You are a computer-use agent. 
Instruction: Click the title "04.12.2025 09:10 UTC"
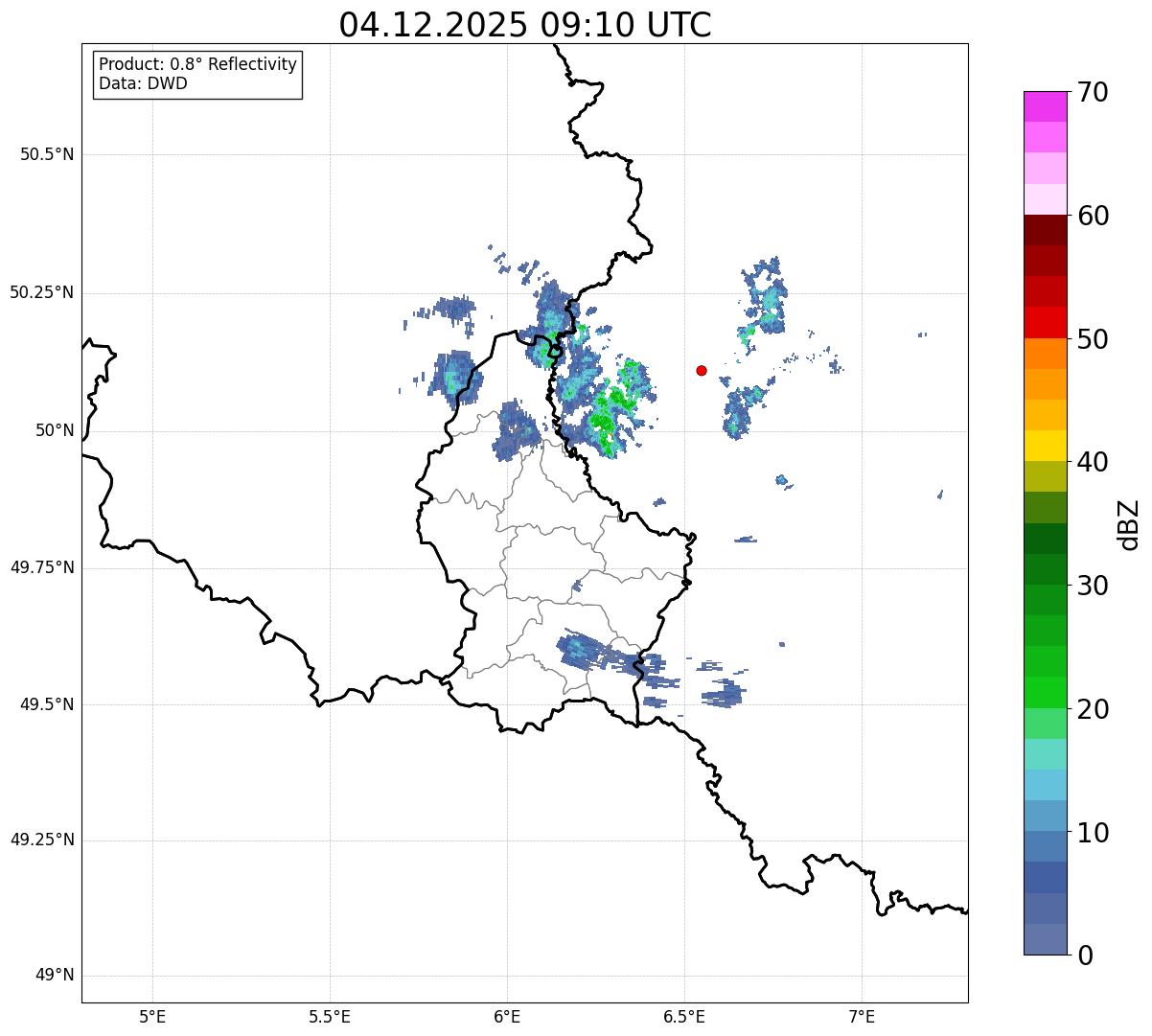525,24
